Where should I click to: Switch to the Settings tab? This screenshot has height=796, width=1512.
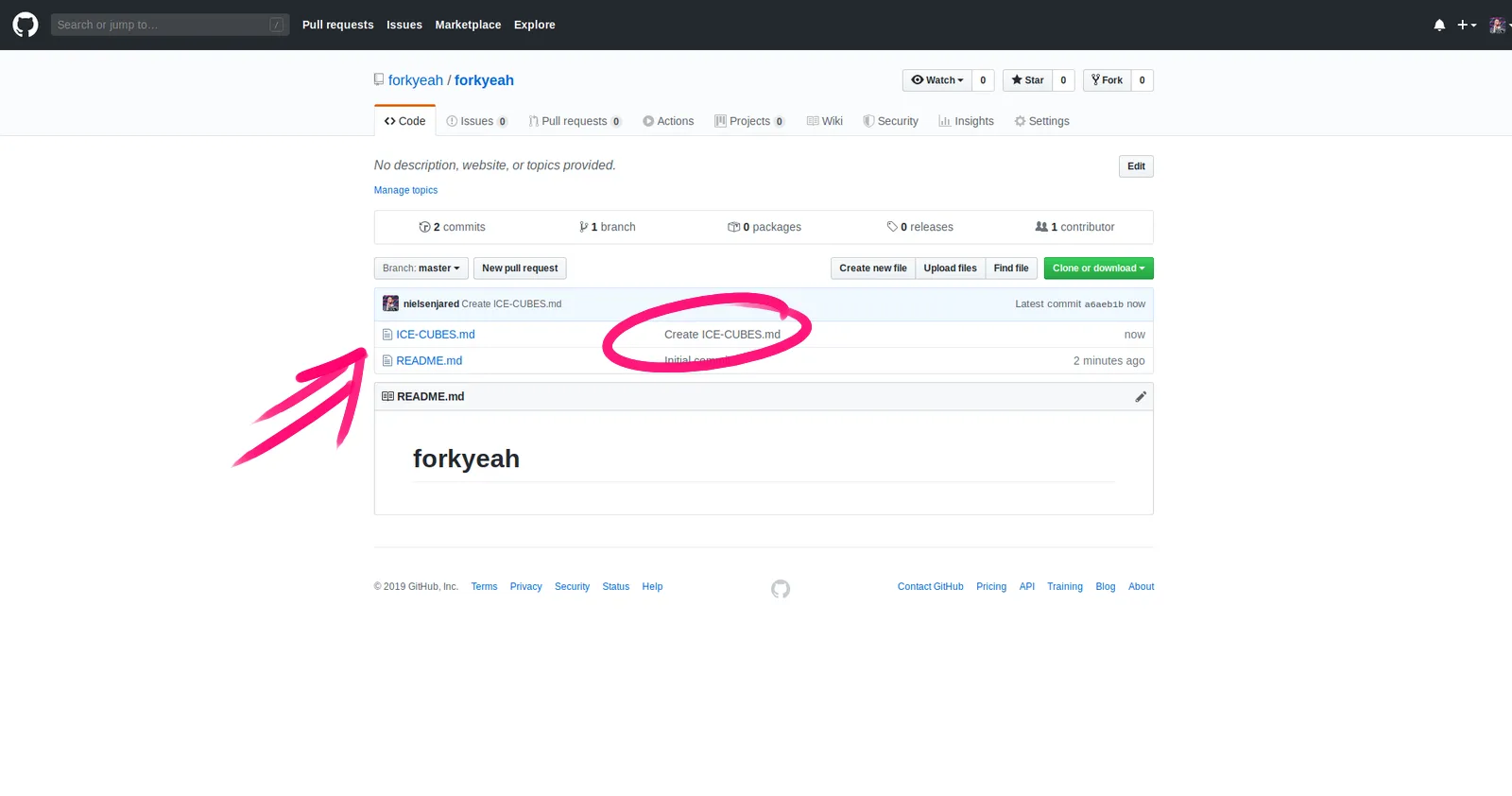pos(1041,121)
